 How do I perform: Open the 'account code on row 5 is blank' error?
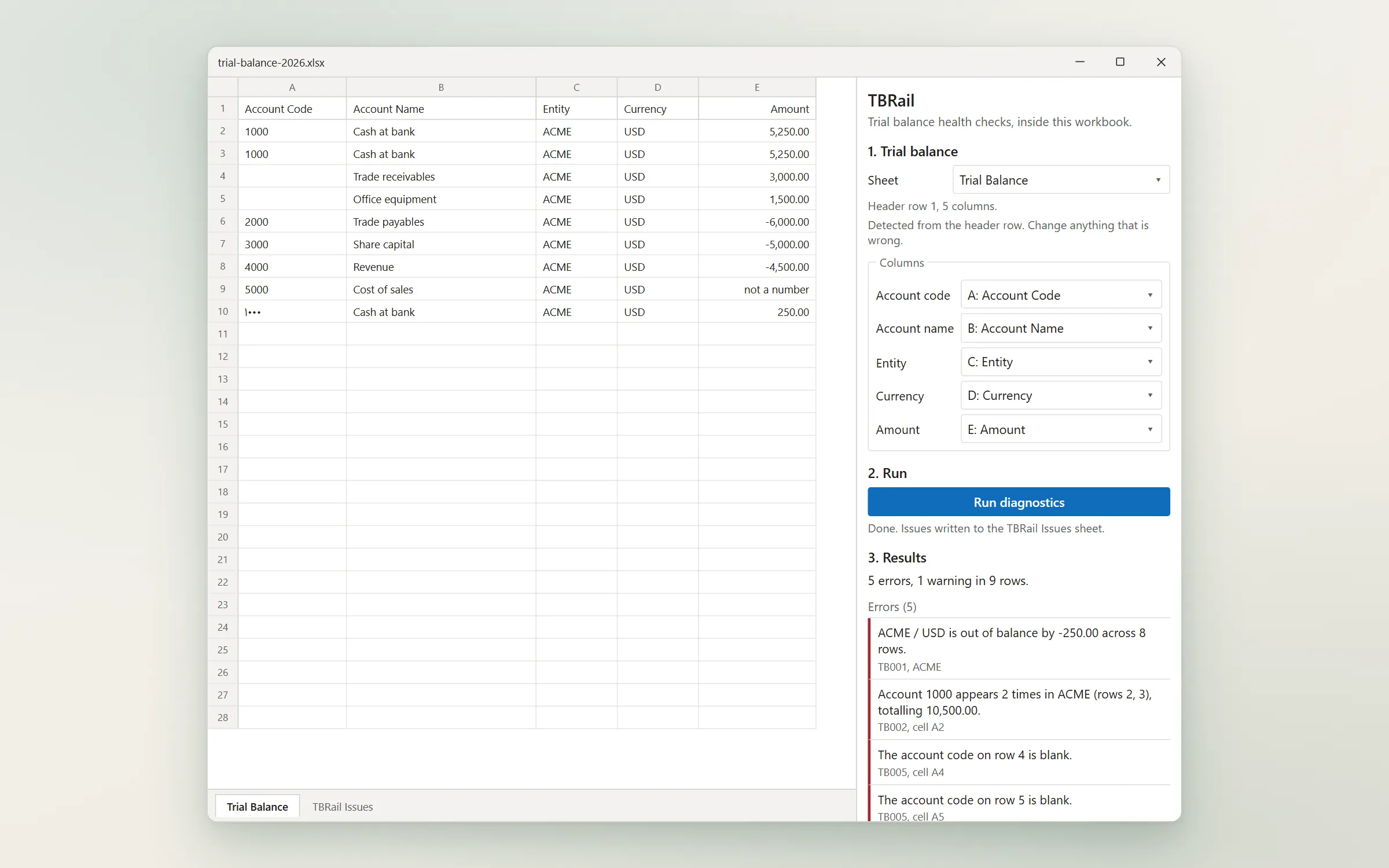(x=1019, y=804)
